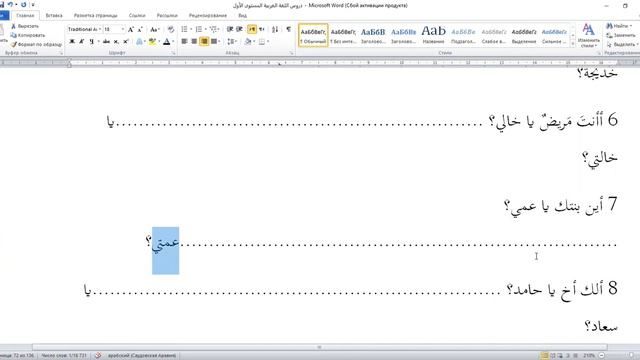Select the Название style with large Aab

pyautogui.click(x=433, y=35)
